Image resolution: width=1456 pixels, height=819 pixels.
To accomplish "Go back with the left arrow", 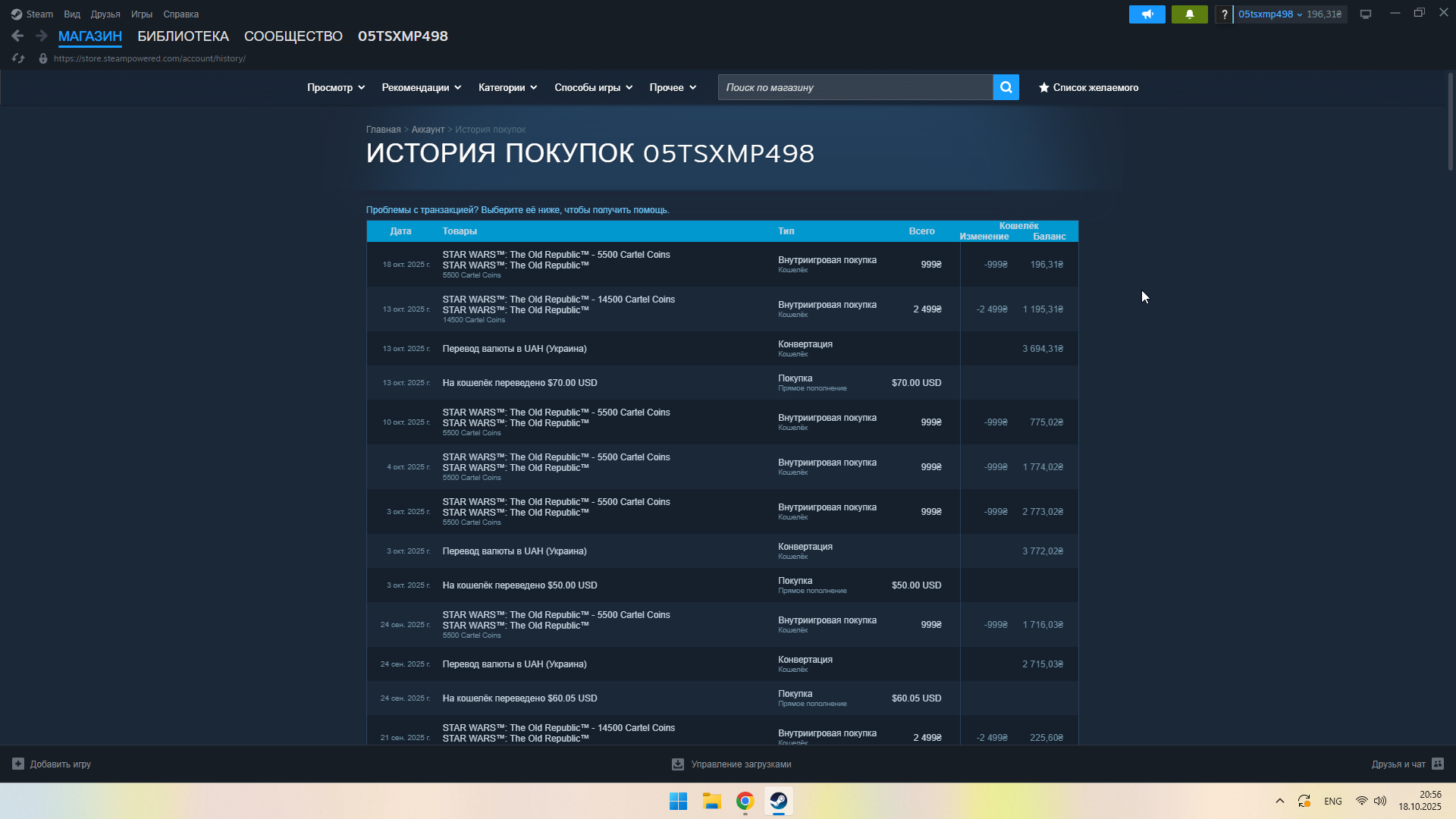I will (x=17, y=36).
